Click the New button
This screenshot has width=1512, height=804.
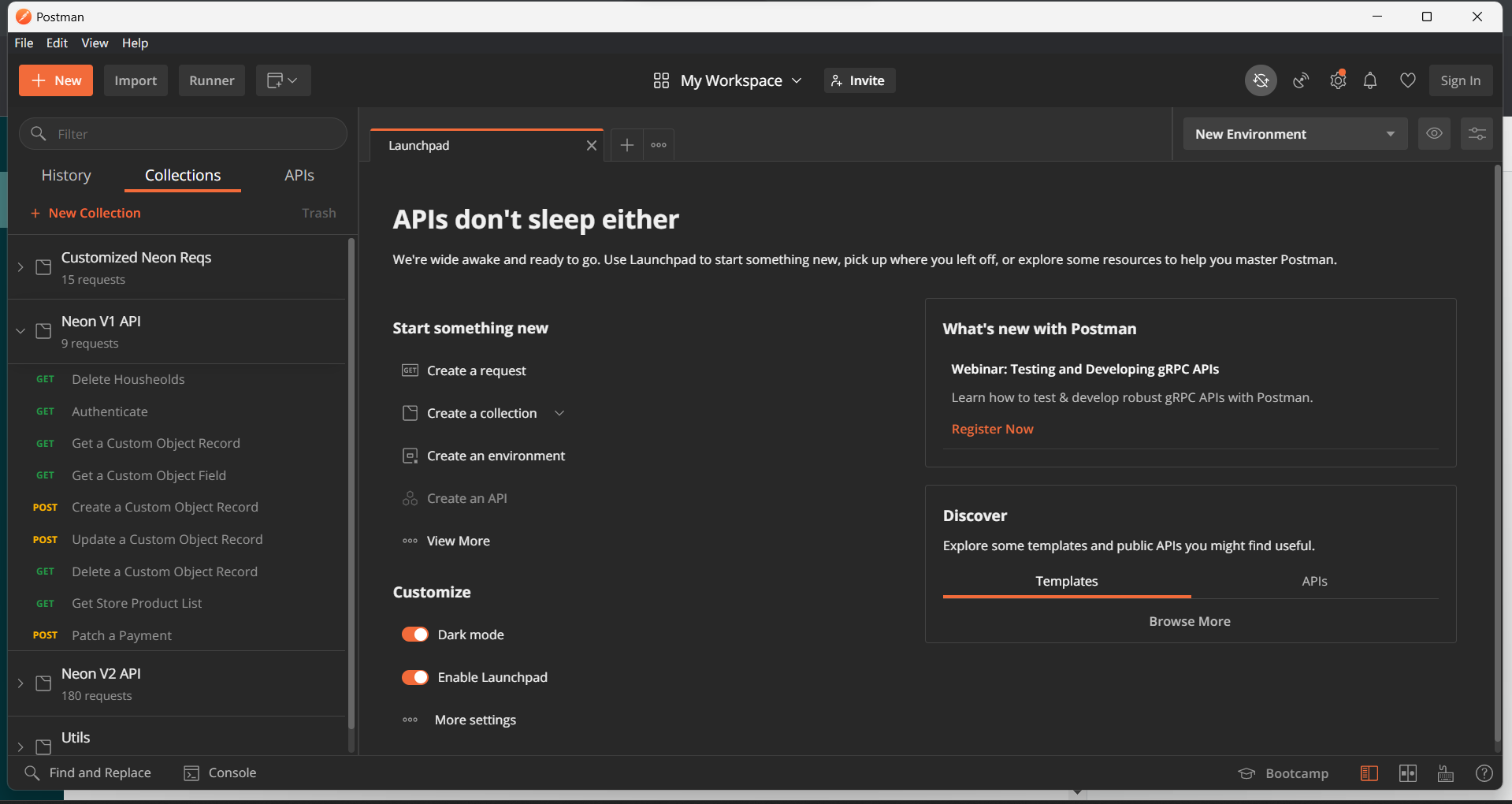click(56, 80)
